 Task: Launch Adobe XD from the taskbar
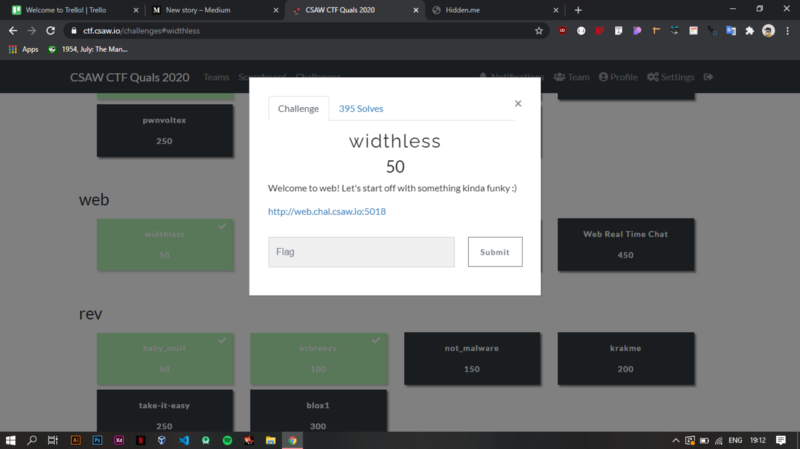coord(119,440)
